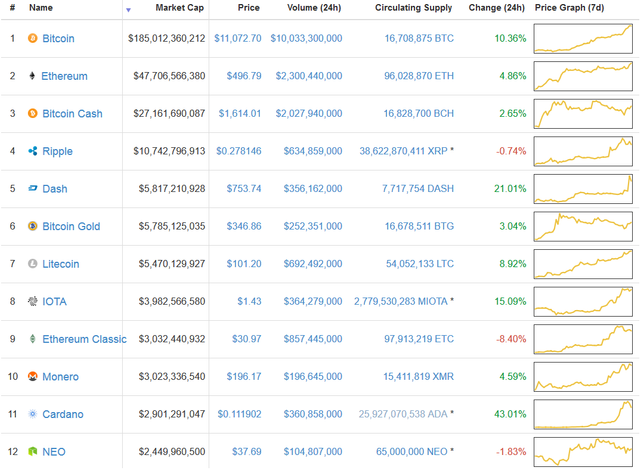The width and height of the screenshot is (640, 473).
Task: Open Monero 7d price graph
Action: click(583, 377)
